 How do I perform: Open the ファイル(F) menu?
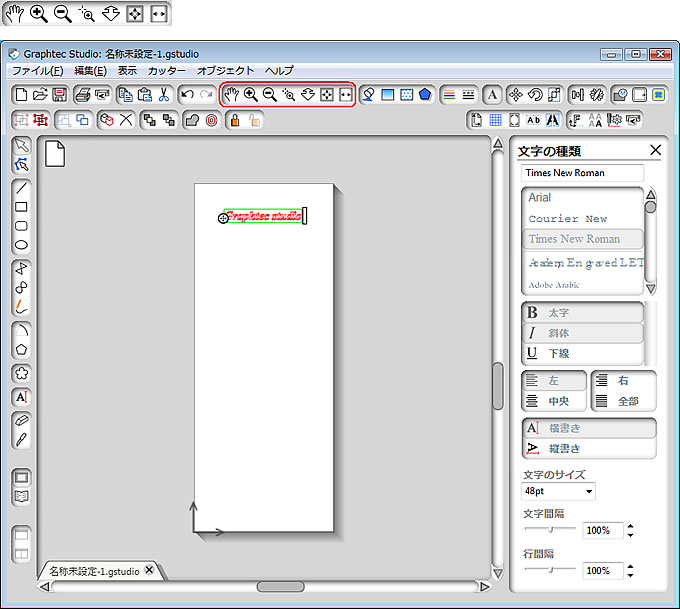tap(37, 71)
